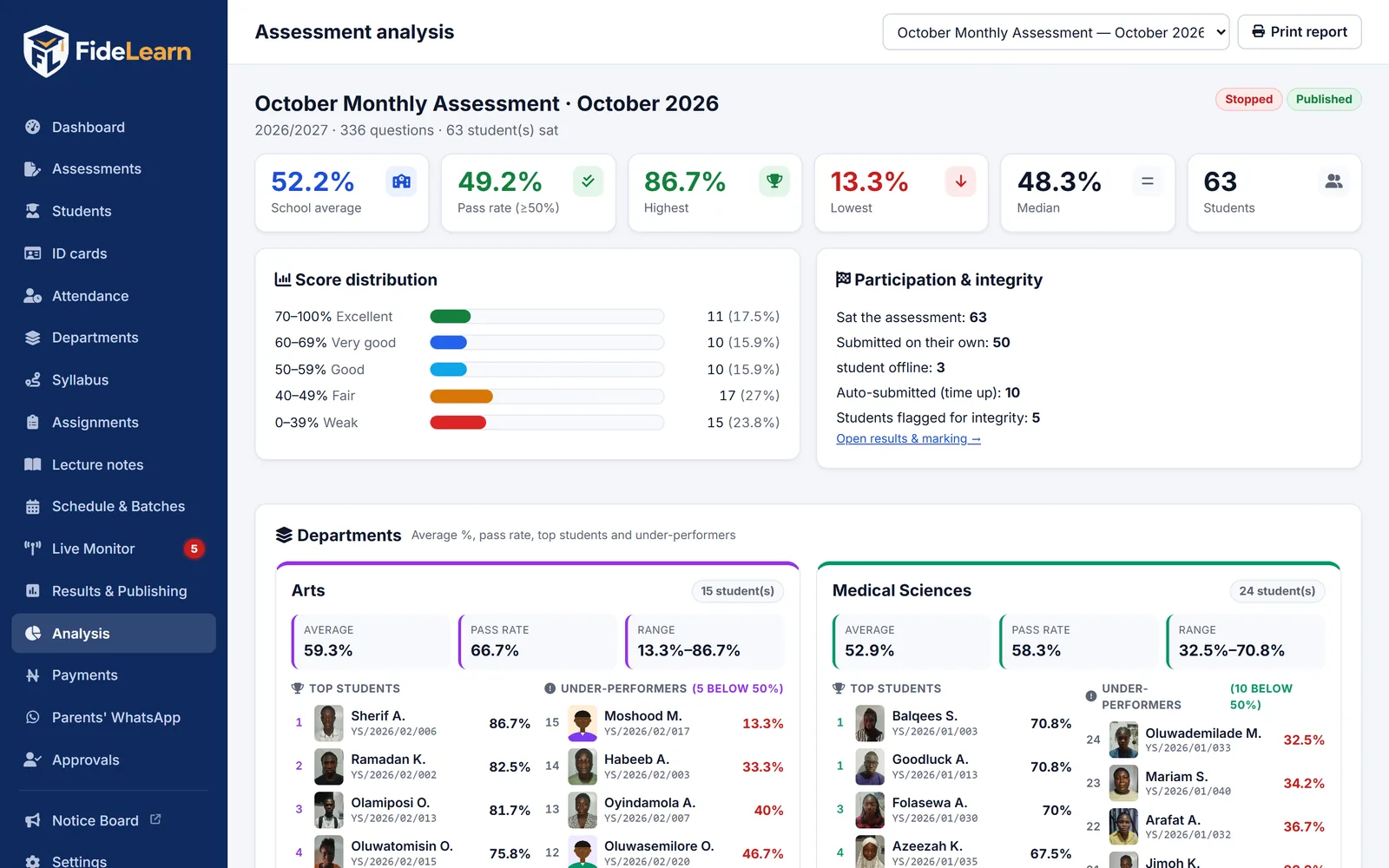1389x868 pixels.
Task: Click Sherif A. student photo
Action: click(328, 723)
